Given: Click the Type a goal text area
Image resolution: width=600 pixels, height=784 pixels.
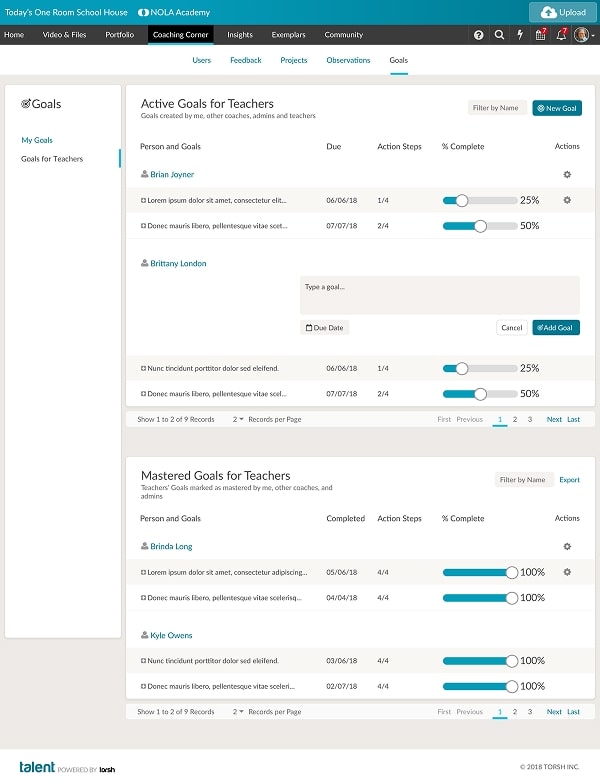Looking at the screenshot, I should pyautogui.click(x=440, y=295).
